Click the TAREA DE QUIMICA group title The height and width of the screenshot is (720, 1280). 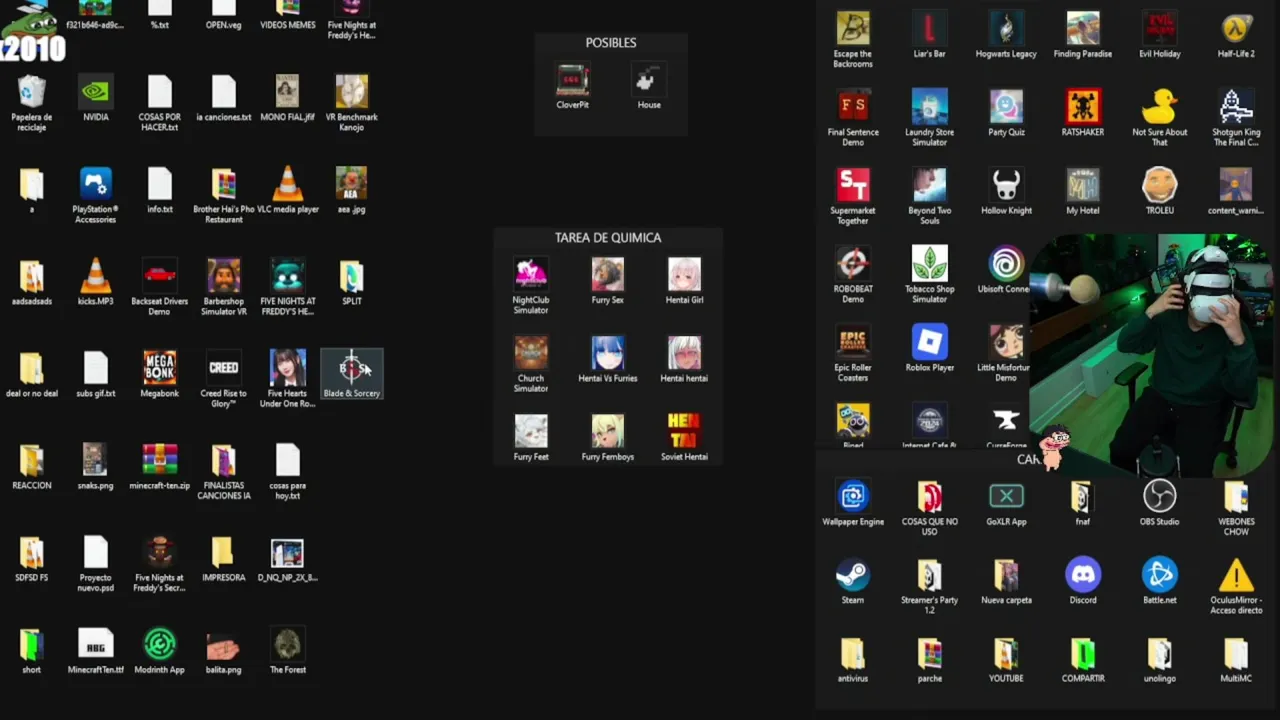tap(608, 237)
